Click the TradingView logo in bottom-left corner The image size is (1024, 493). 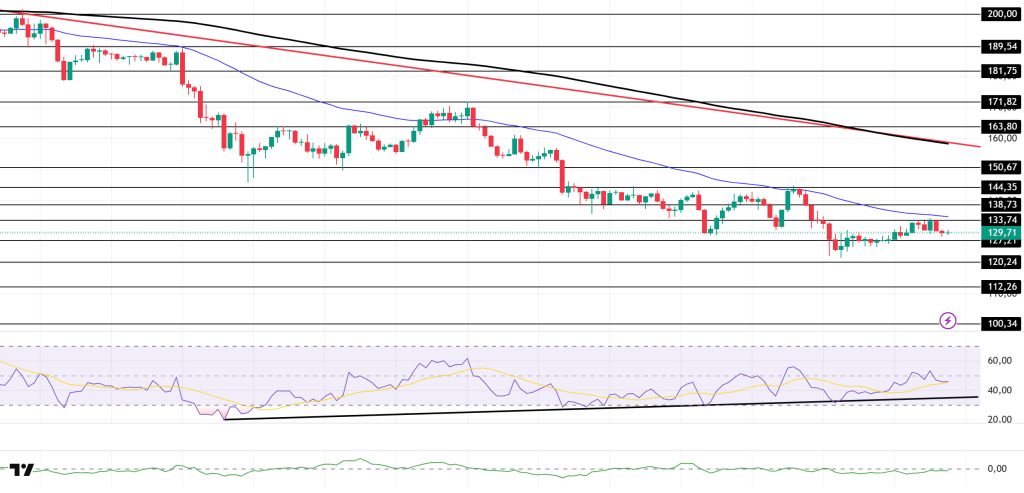(x=22, y=469)
